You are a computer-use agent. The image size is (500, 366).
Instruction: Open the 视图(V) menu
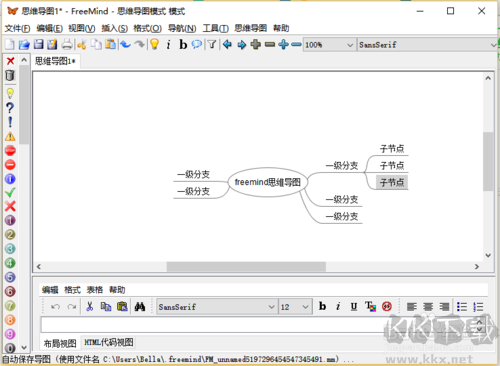click(82, 28)
